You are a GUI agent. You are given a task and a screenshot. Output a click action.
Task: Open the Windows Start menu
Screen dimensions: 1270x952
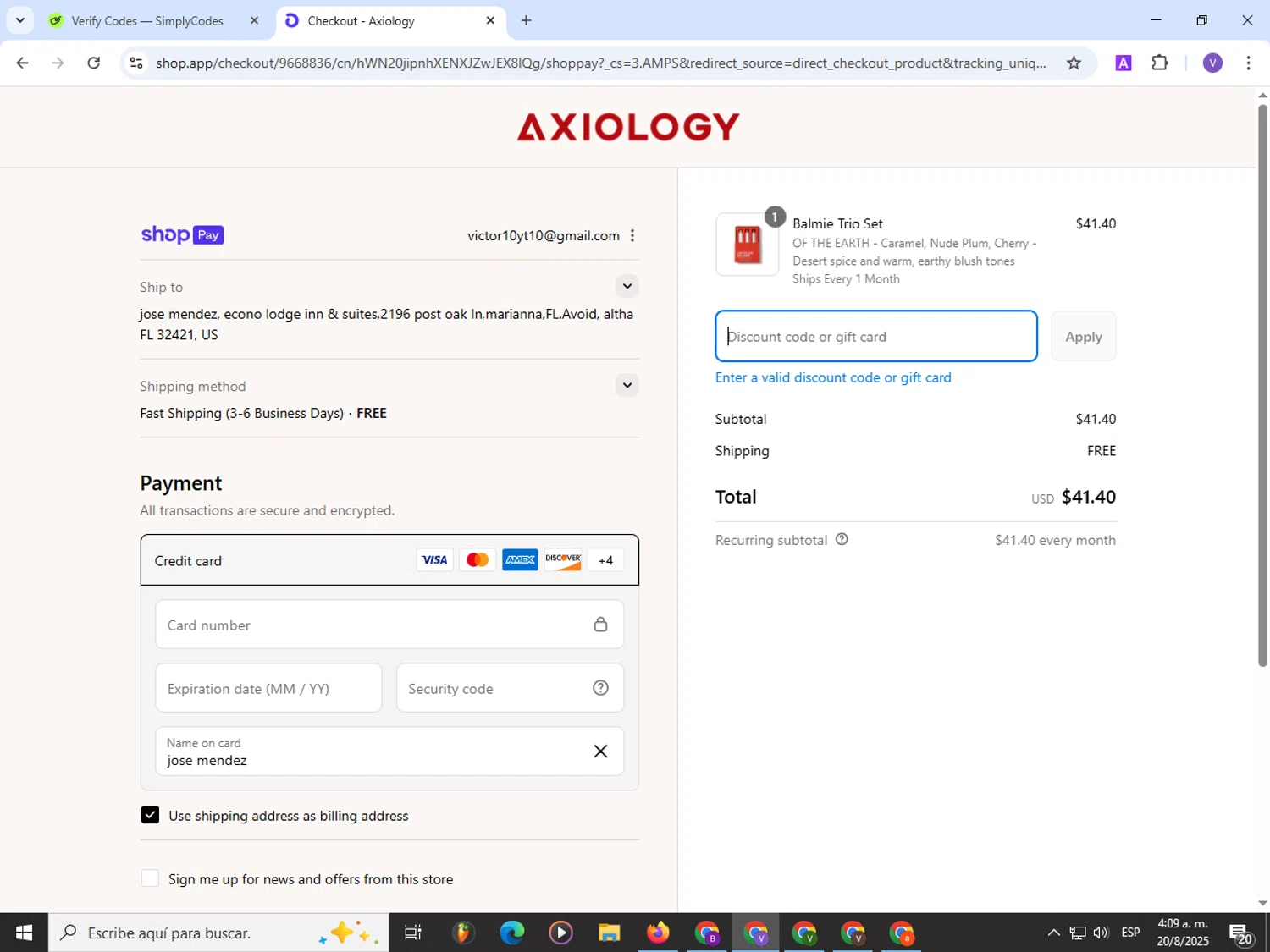(x=24, y=933)
